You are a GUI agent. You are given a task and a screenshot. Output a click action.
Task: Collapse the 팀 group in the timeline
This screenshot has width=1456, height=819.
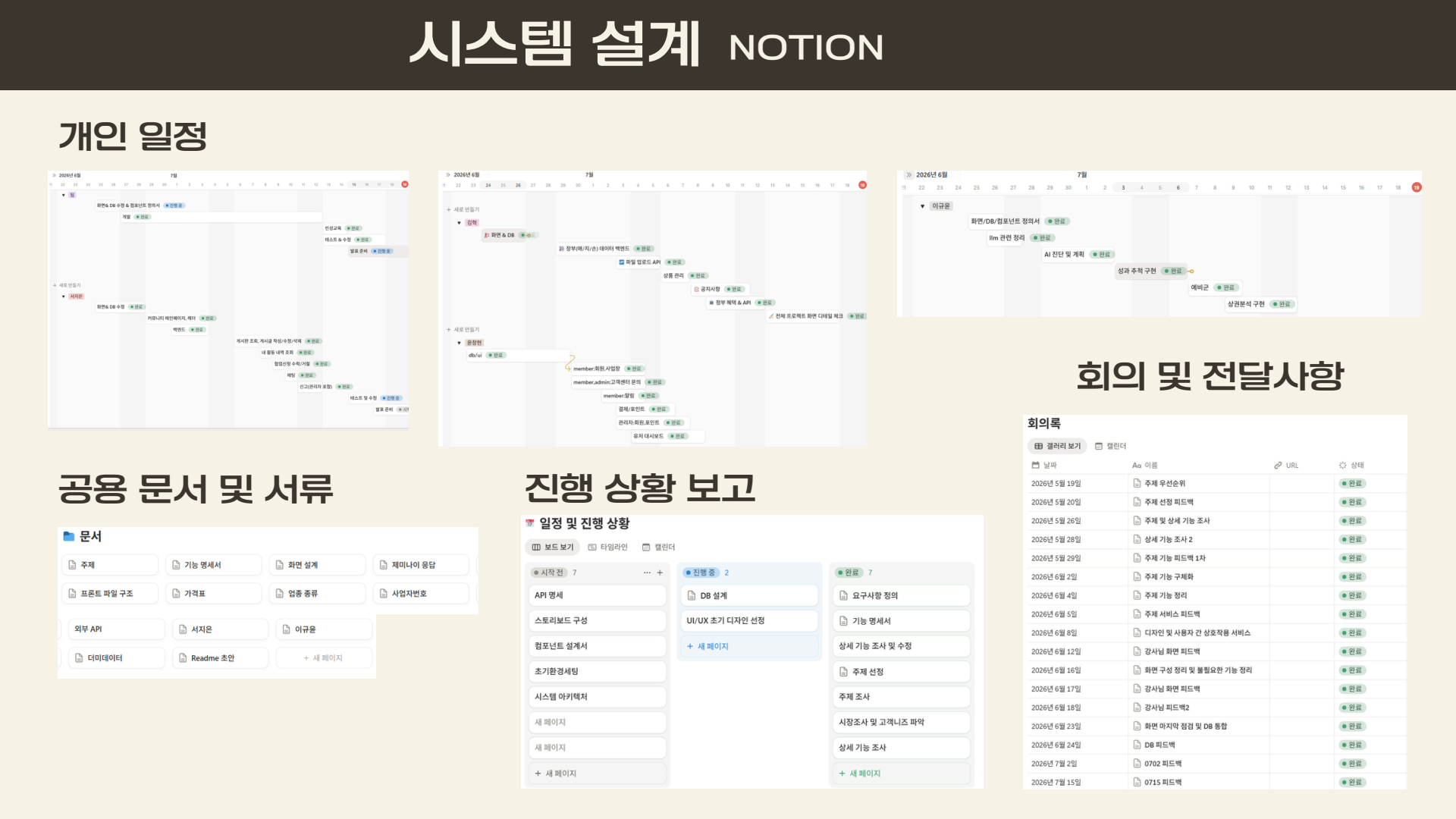(x=64, y=196)
